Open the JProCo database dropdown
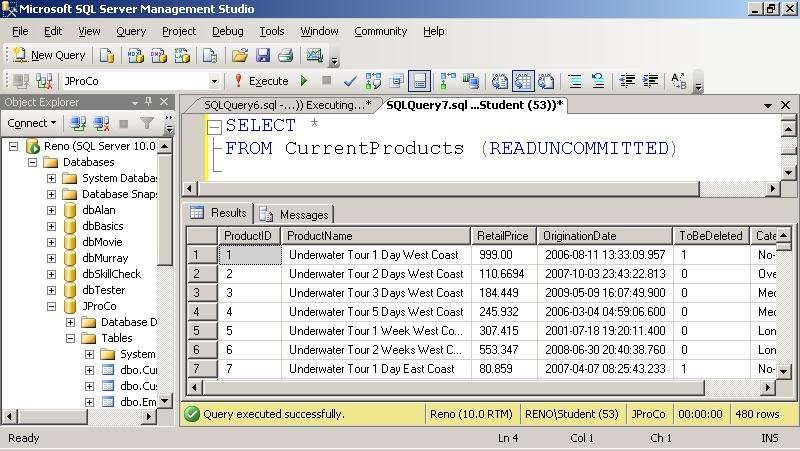Screen dimensions: 800x451 click(x=214, y=81)
